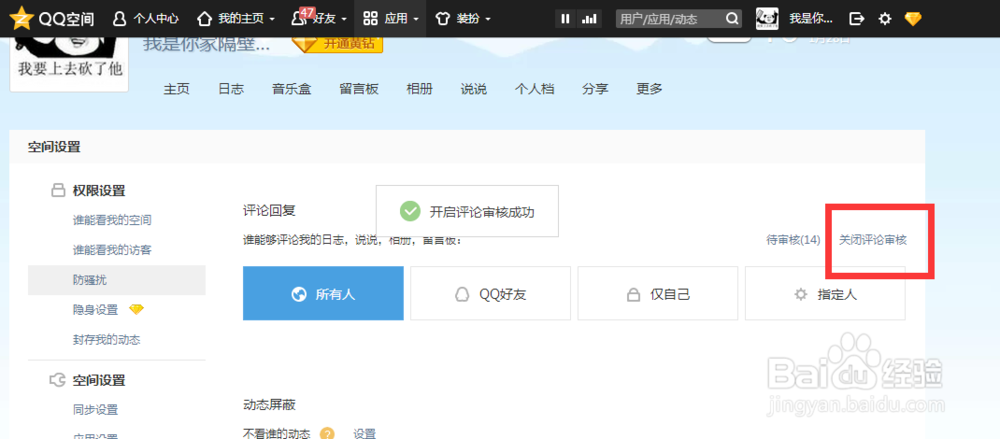Open 谁能看我的空间 in sidebar
This screenshot has width=1000, height=439.
tap(112, 220)
